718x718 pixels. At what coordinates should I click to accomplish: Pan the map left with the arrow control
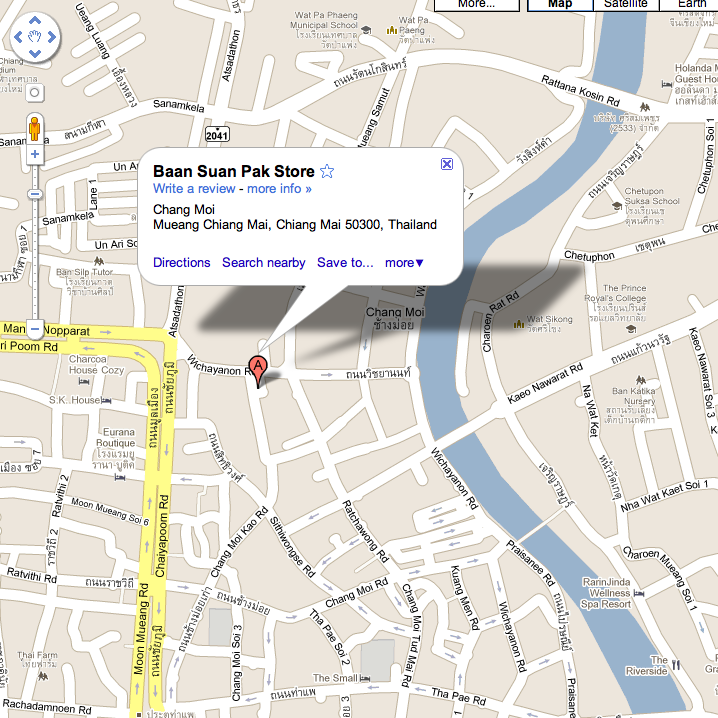[18, 37]
